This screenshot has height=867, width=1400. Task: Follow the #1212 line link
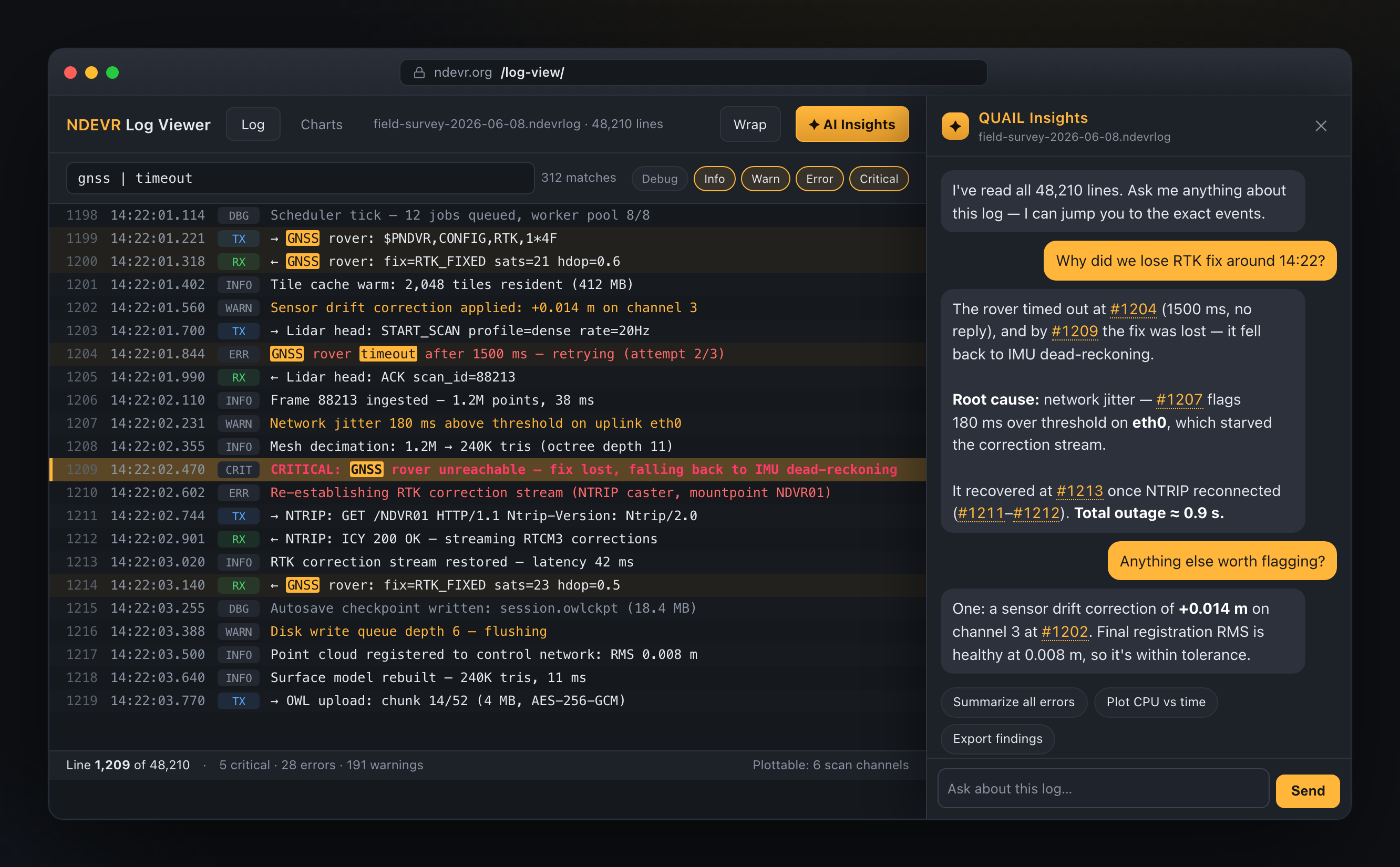point(1036,513)
